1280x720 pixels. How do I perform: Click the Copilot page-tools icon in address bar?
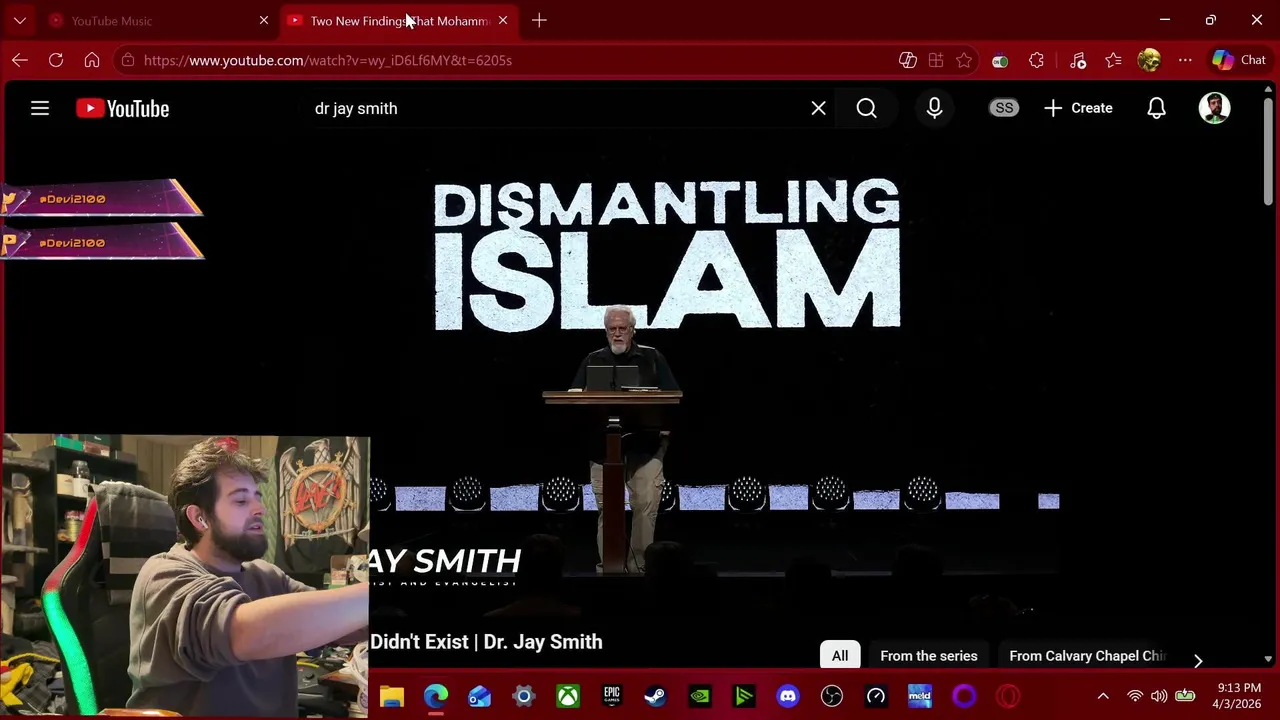[908, 60]
